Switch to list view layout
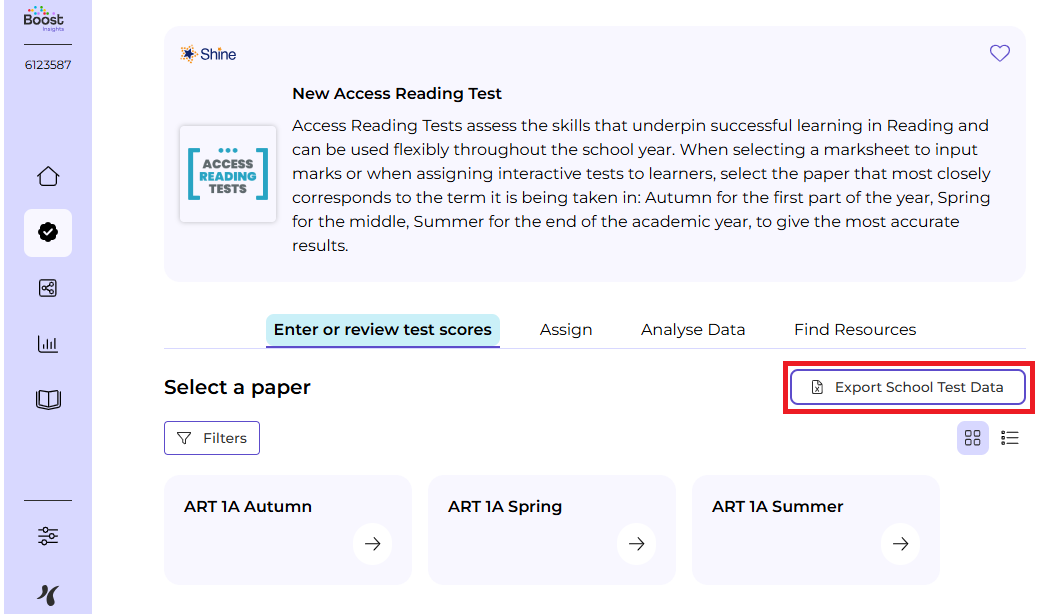 point(1010,438)
